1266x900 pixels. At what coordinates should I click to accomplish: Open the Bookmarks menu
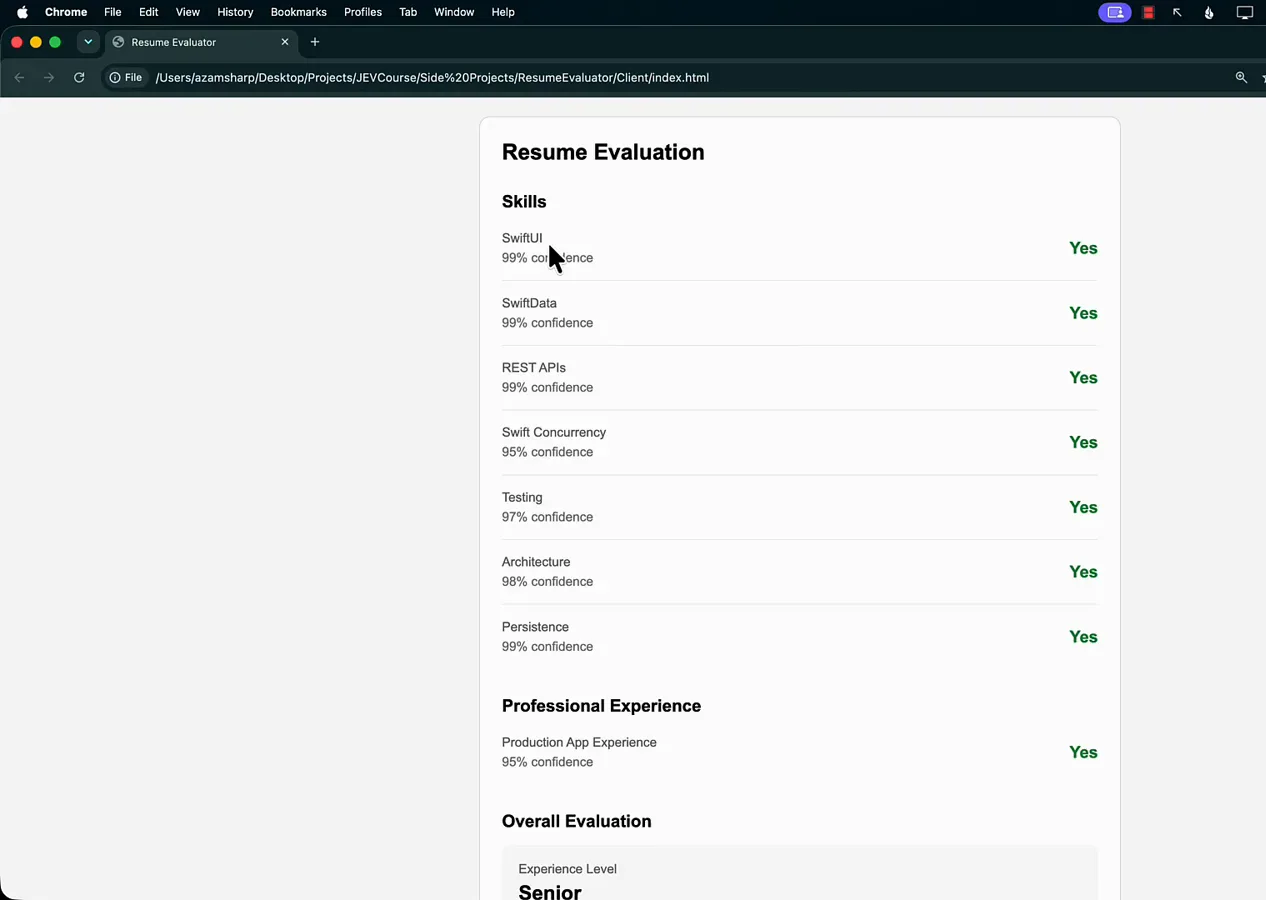(x=299, y=12)
